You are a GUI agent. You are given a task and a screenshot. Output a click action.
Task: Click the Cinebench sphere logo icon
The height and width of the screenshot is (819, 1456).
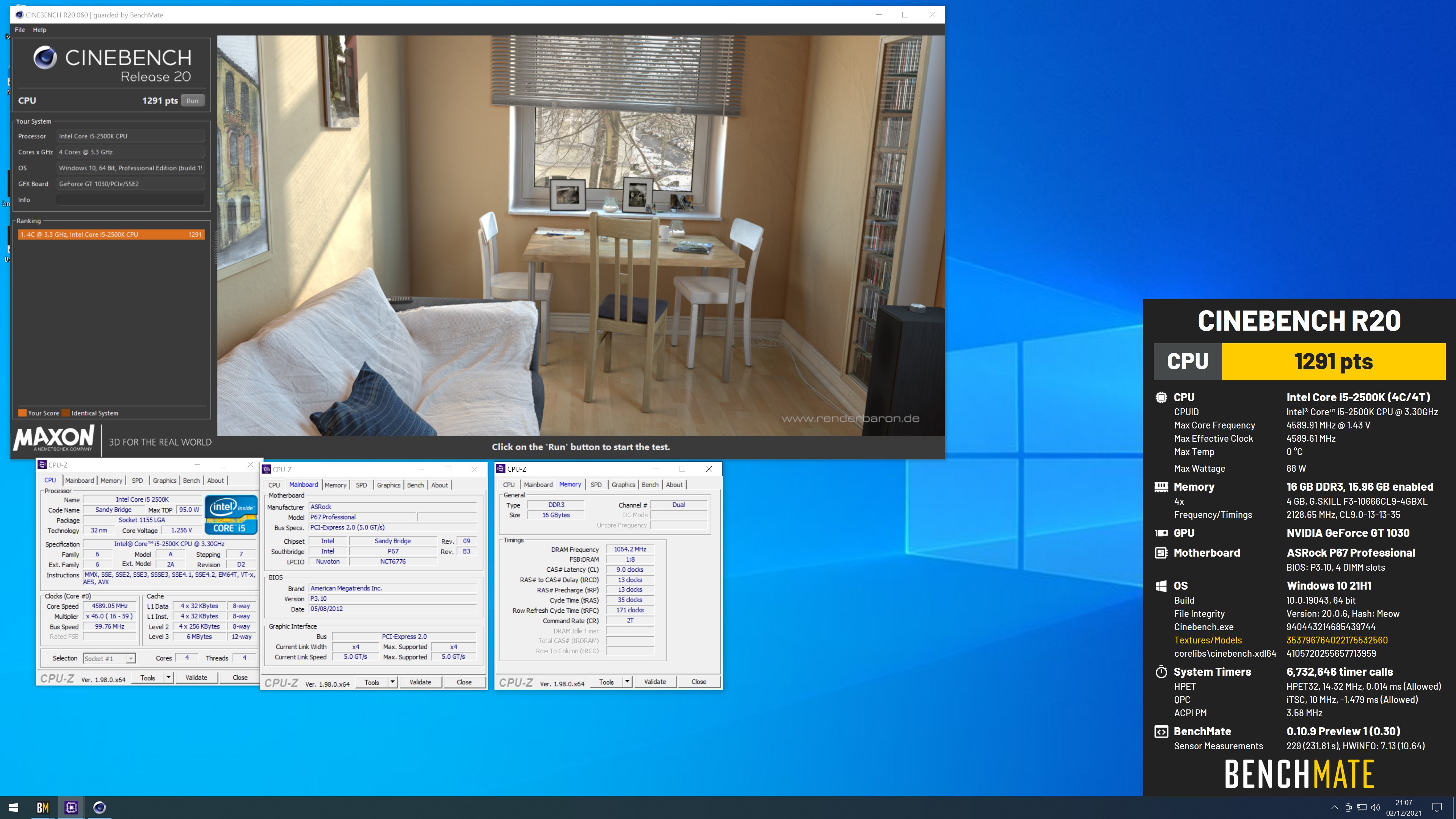pyautogui.click(x=45, y=58)
